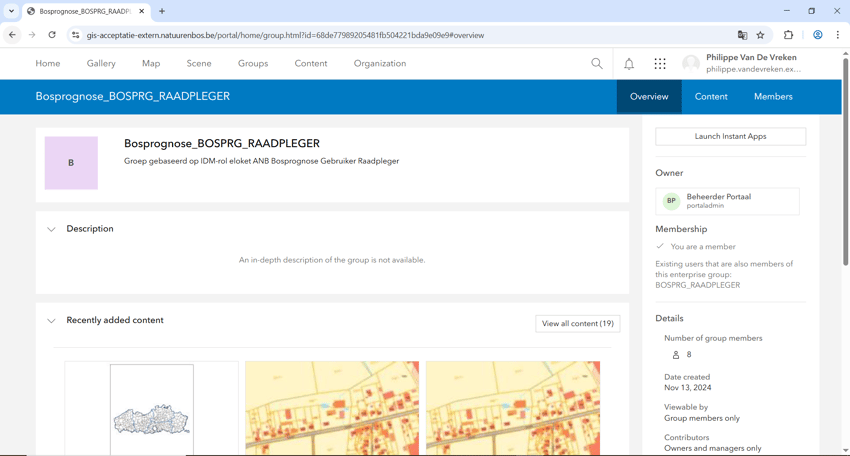Reload the page
This screenshot has width=850, height=456.
[x=52, y=35]
